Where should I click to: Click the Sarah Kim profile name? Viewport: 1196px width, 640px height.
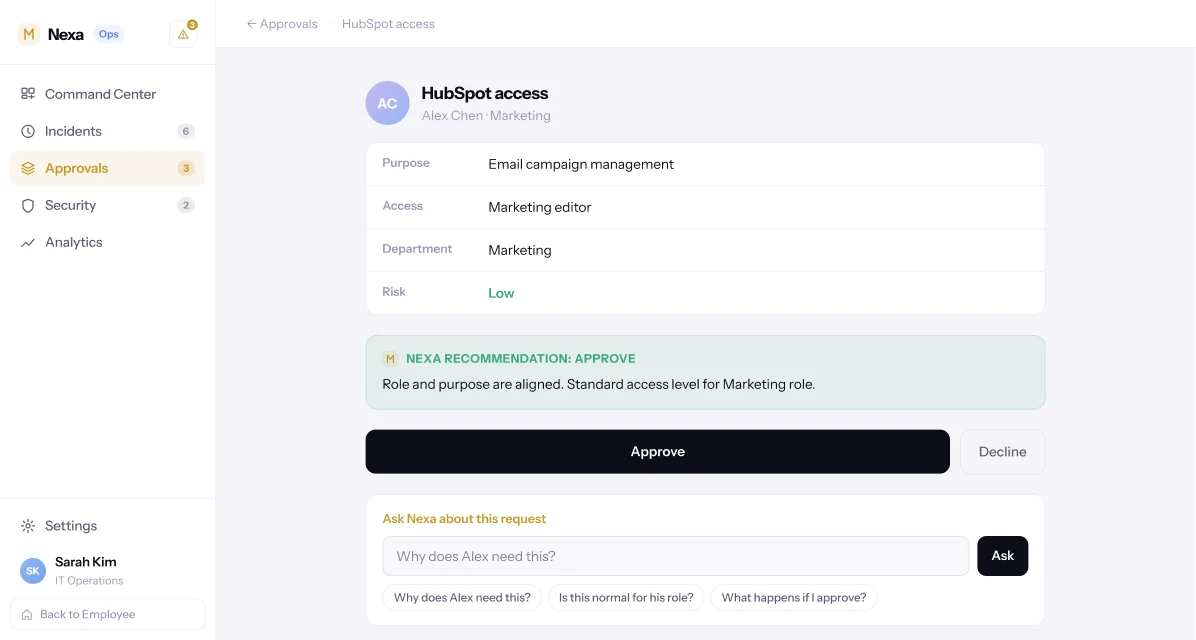pos(85,562)
